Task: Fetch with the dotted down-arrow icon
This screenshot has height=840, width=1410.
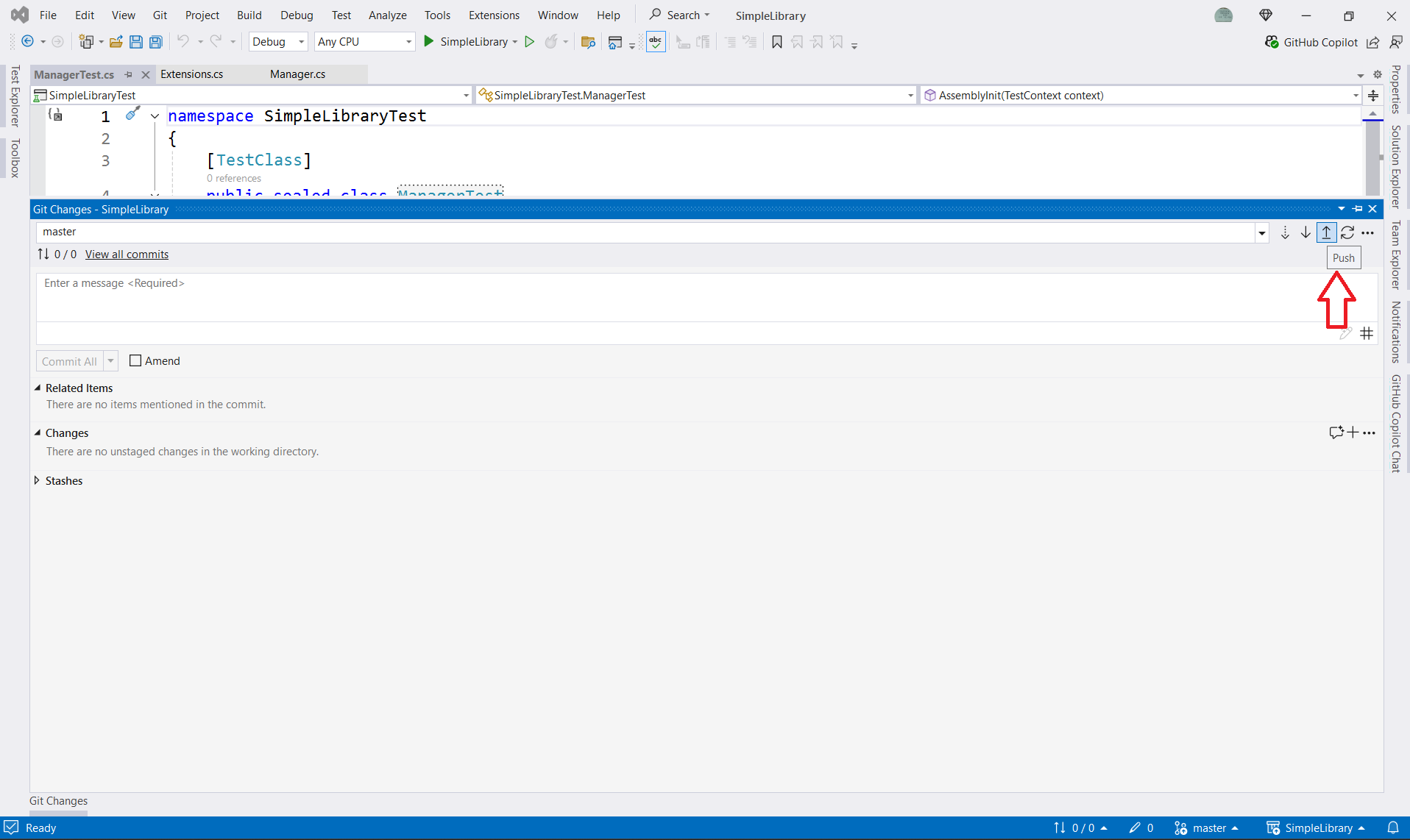Action: tap(1285, 232)
